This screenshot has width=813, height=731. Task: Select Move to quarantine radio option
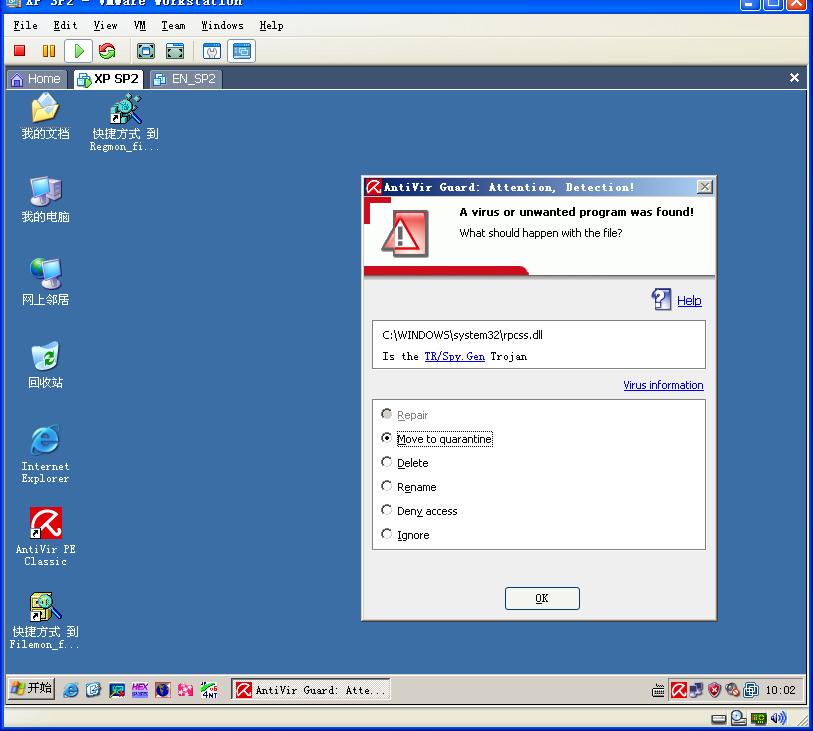[386, 438]
